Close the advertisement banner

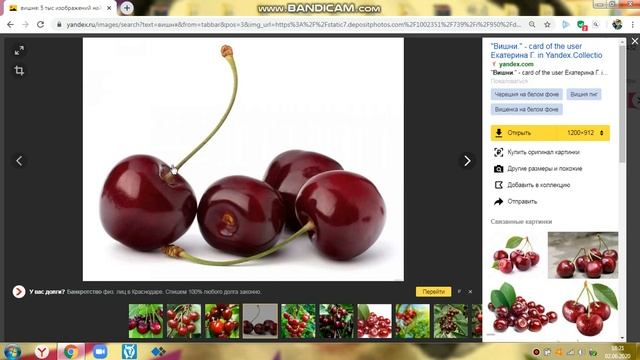point(470,292)
